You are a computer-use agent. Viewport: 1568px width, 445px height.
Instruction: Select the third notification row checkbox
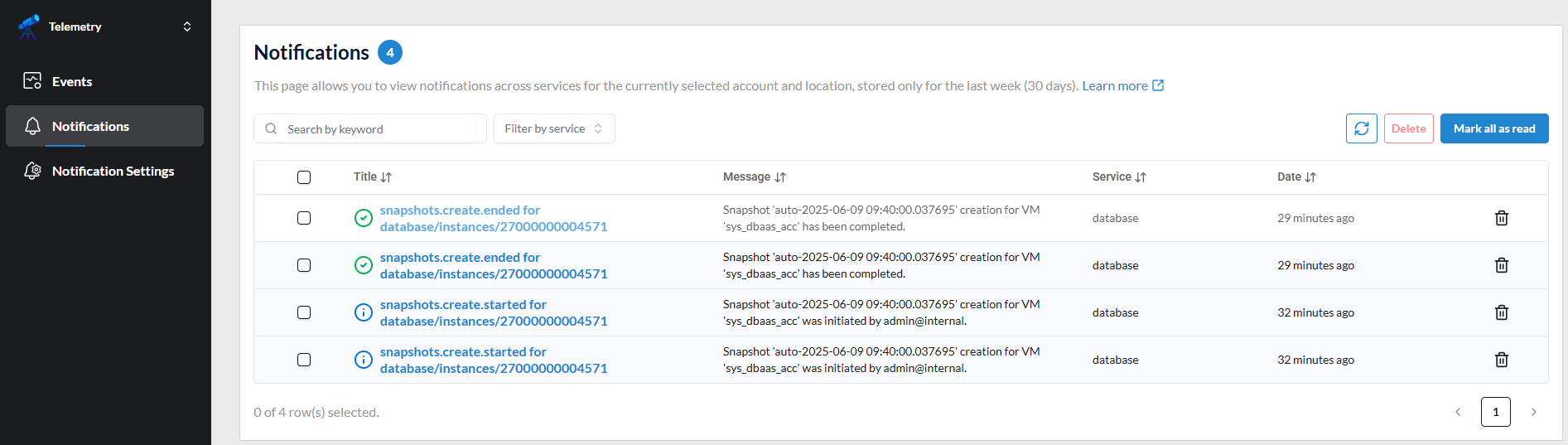[304, 312]
